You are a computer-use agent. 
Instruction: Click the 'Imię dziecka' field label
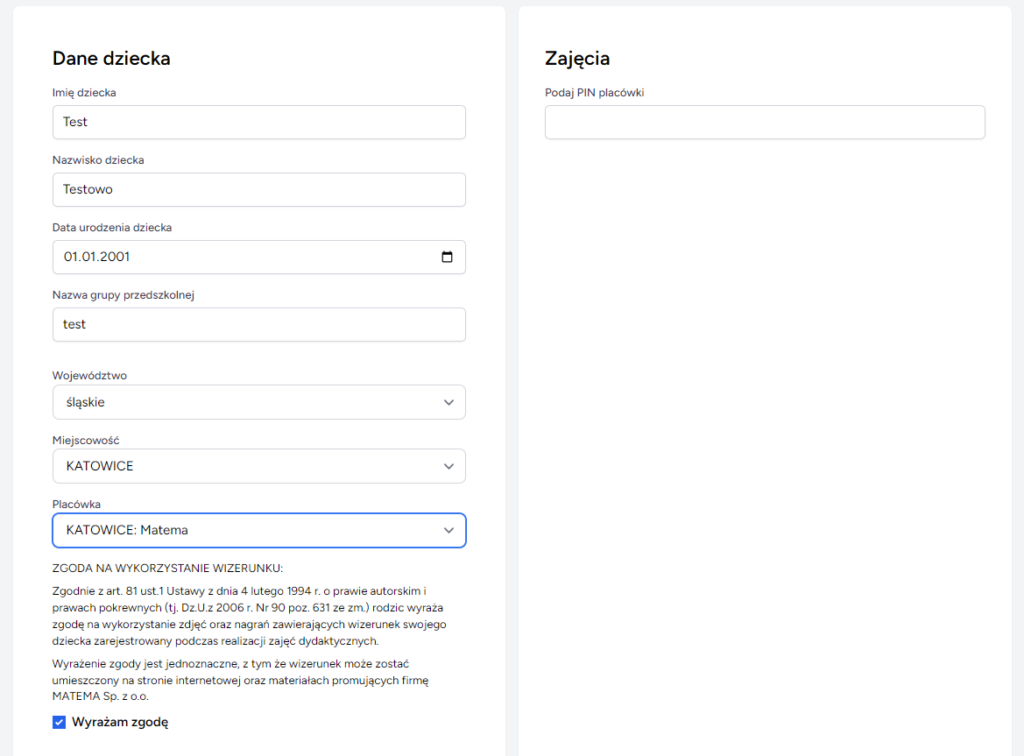point(84,93)
